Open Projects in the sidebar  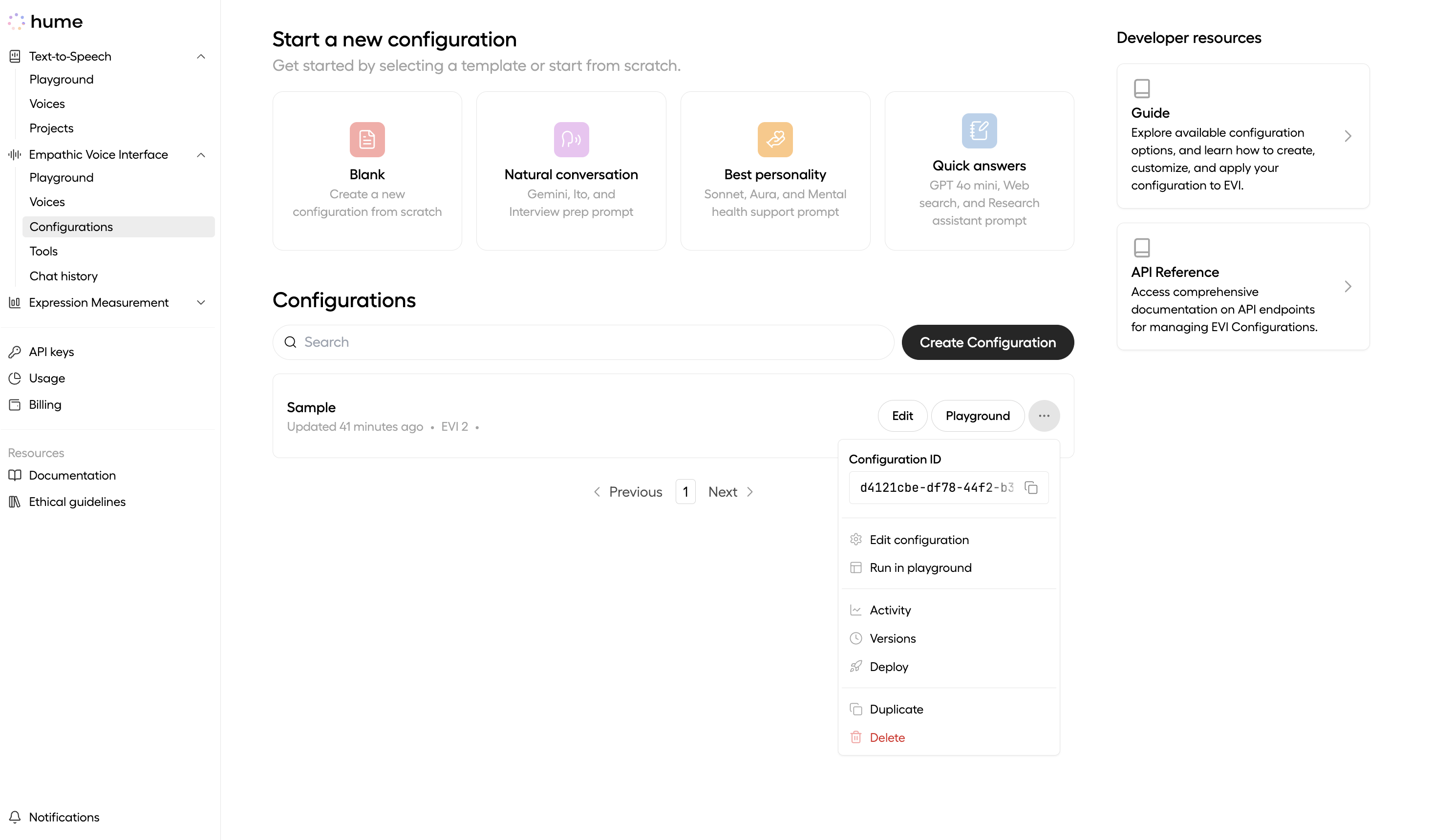51,128
